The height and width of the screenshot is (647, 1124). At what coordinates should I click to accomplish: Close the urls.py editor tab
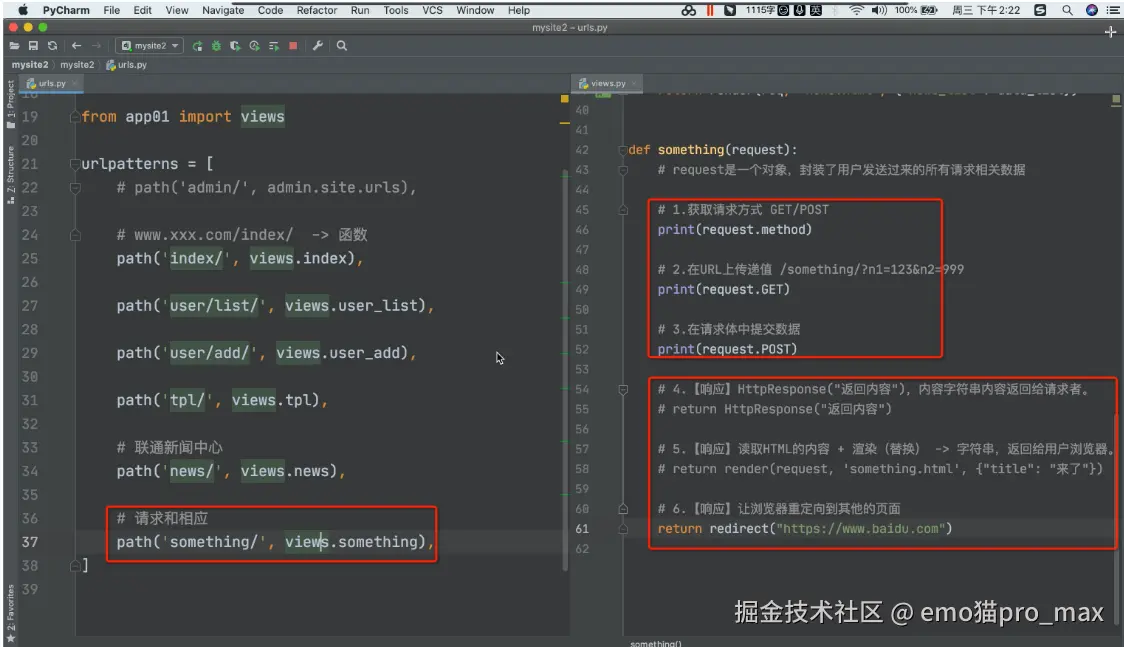74,83
